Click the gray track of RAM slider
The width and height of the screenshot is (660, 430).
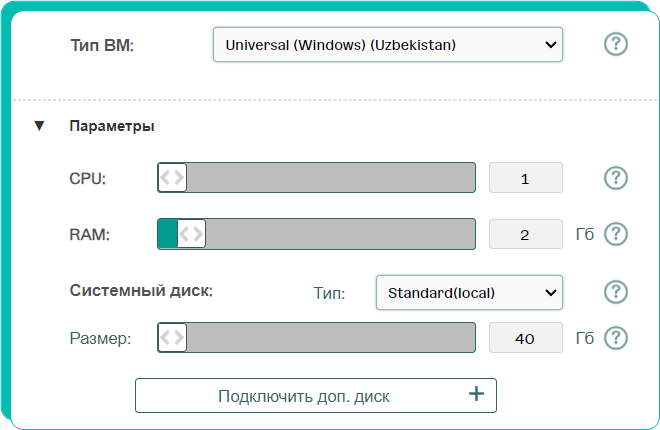(340, 234)
